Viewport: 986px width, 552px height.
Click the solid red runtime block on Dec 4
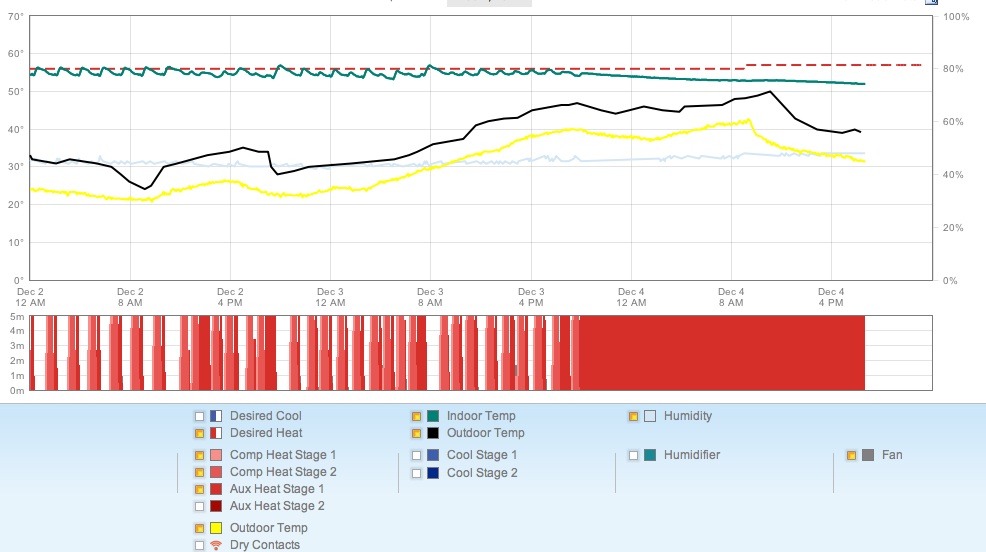[x=722, y=353]
